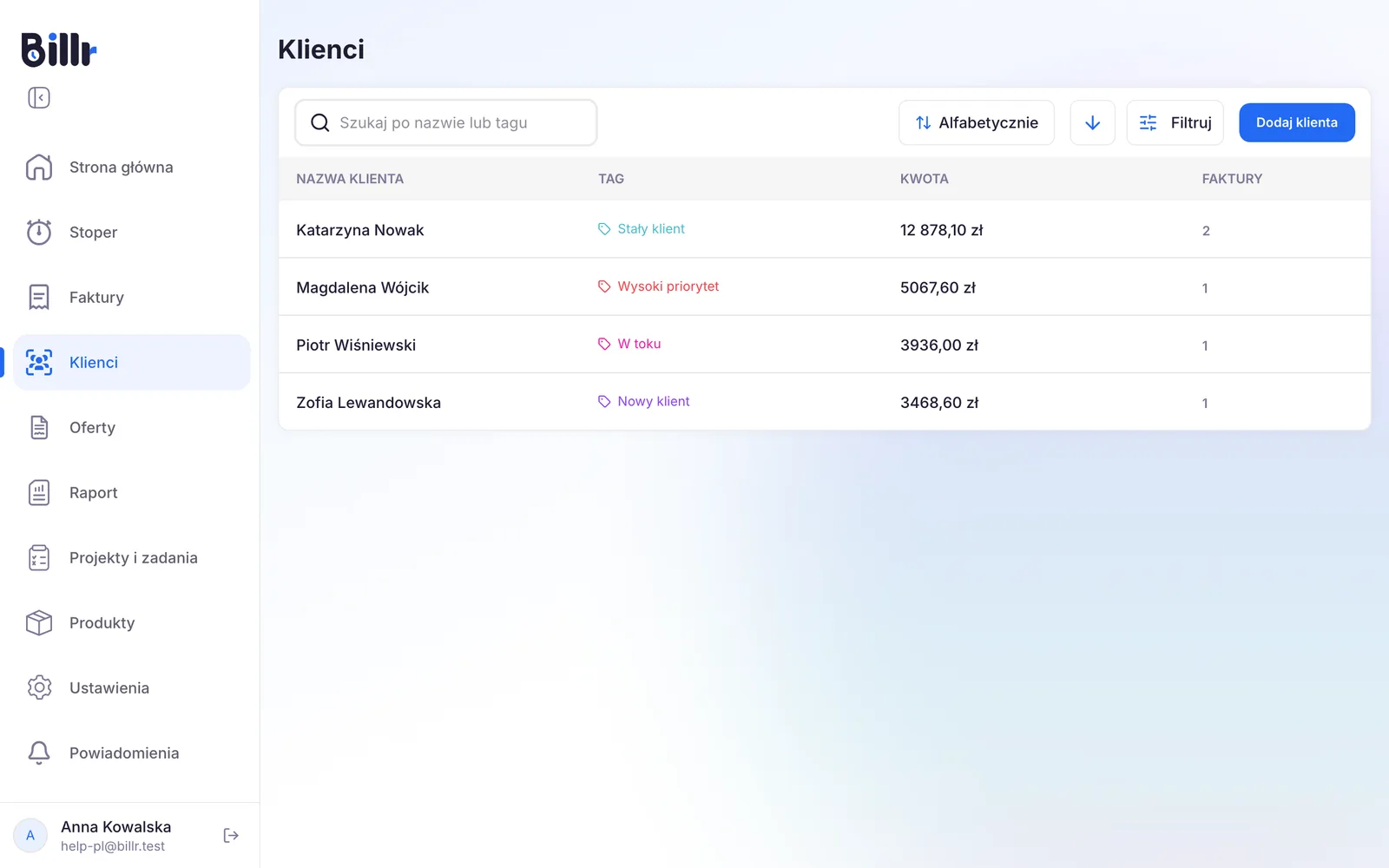Open the Oferty page
Viewport: 1389px width, 868px height.
(132, 427)
